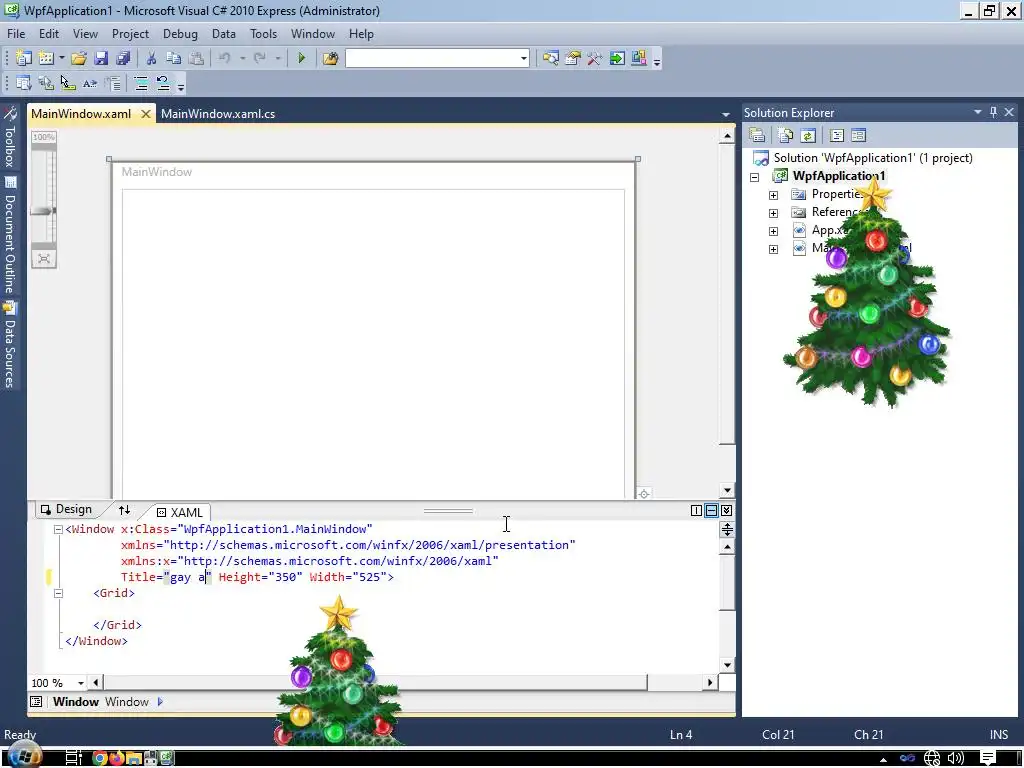Open the Toolbox icon with crossed tools
The image size is (1024, 768).
(x=594, y=58)
